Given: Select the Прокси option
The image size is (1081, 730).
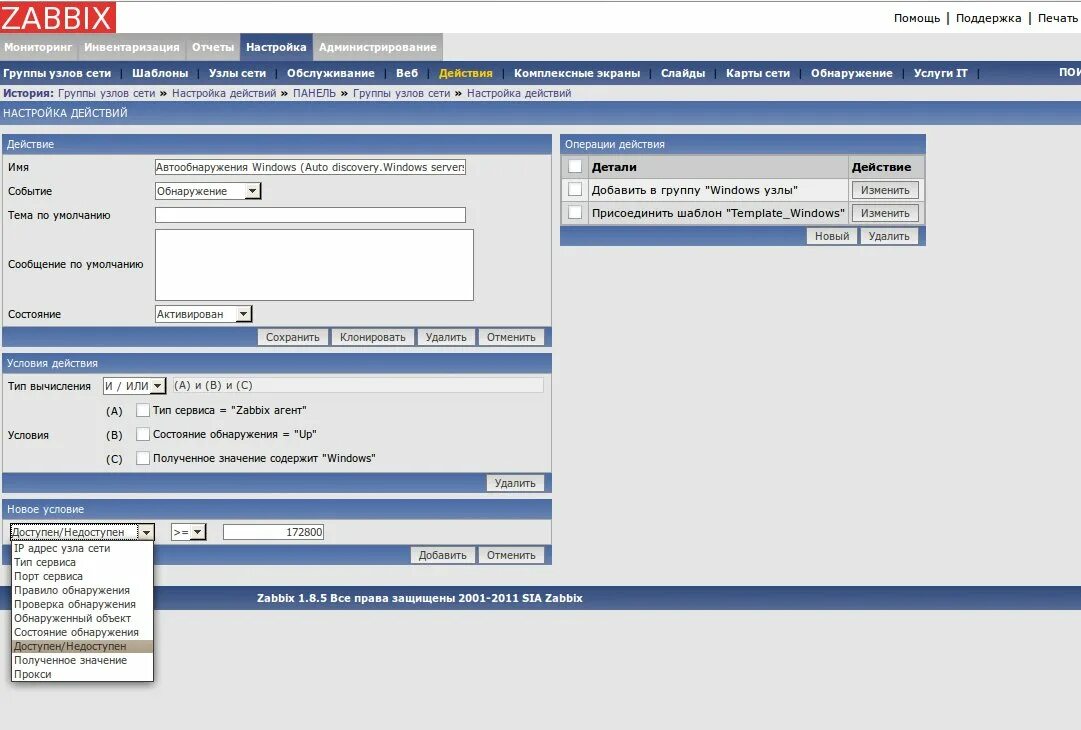Looking at the screenshot, I should click(x=82, y=675).
